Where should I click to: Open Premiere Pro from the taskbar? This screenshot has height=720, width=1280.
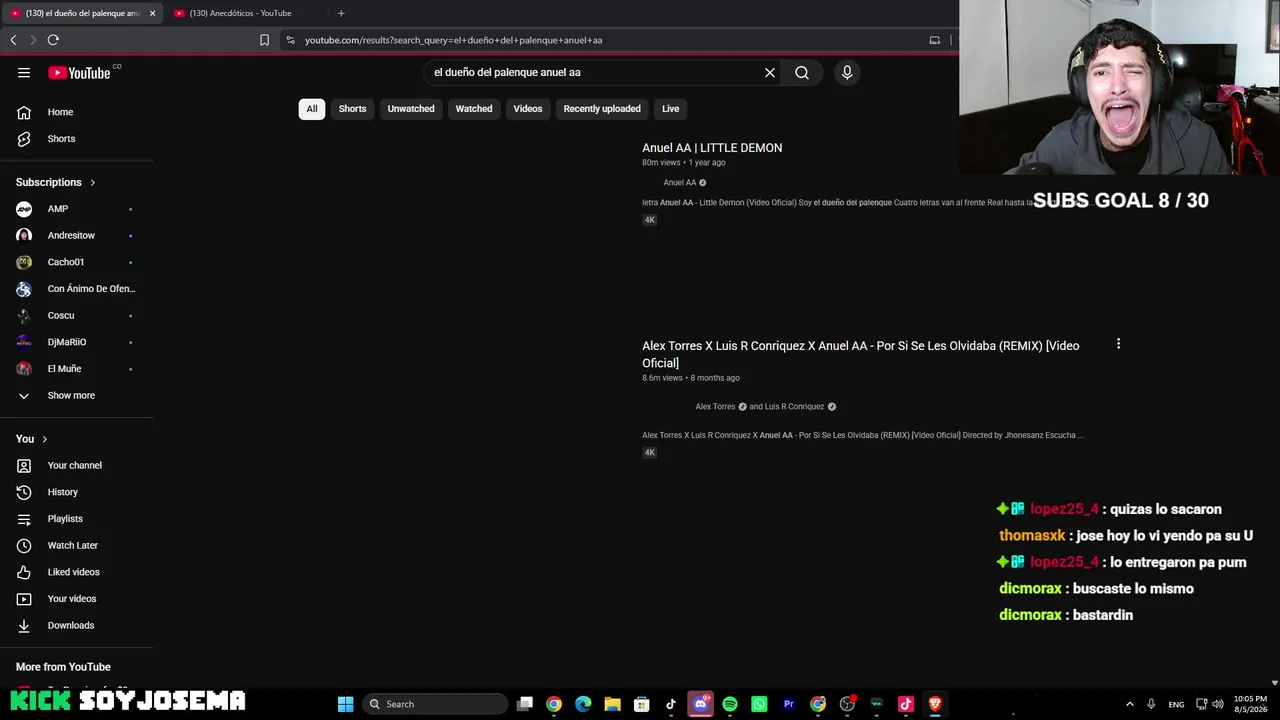(788, 704)
